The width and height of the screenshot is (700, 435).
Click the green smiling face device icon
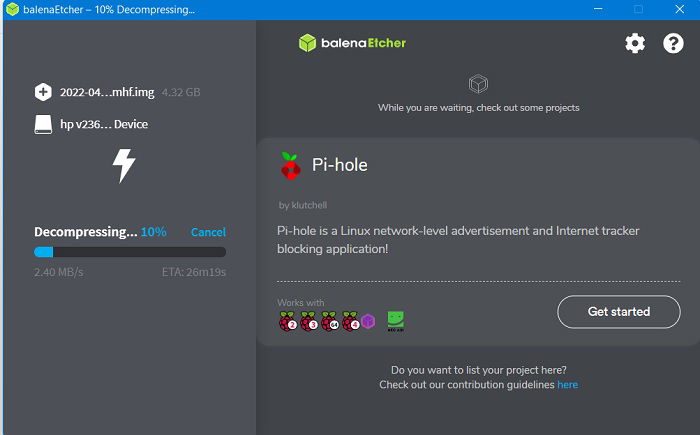coord(396,321)
